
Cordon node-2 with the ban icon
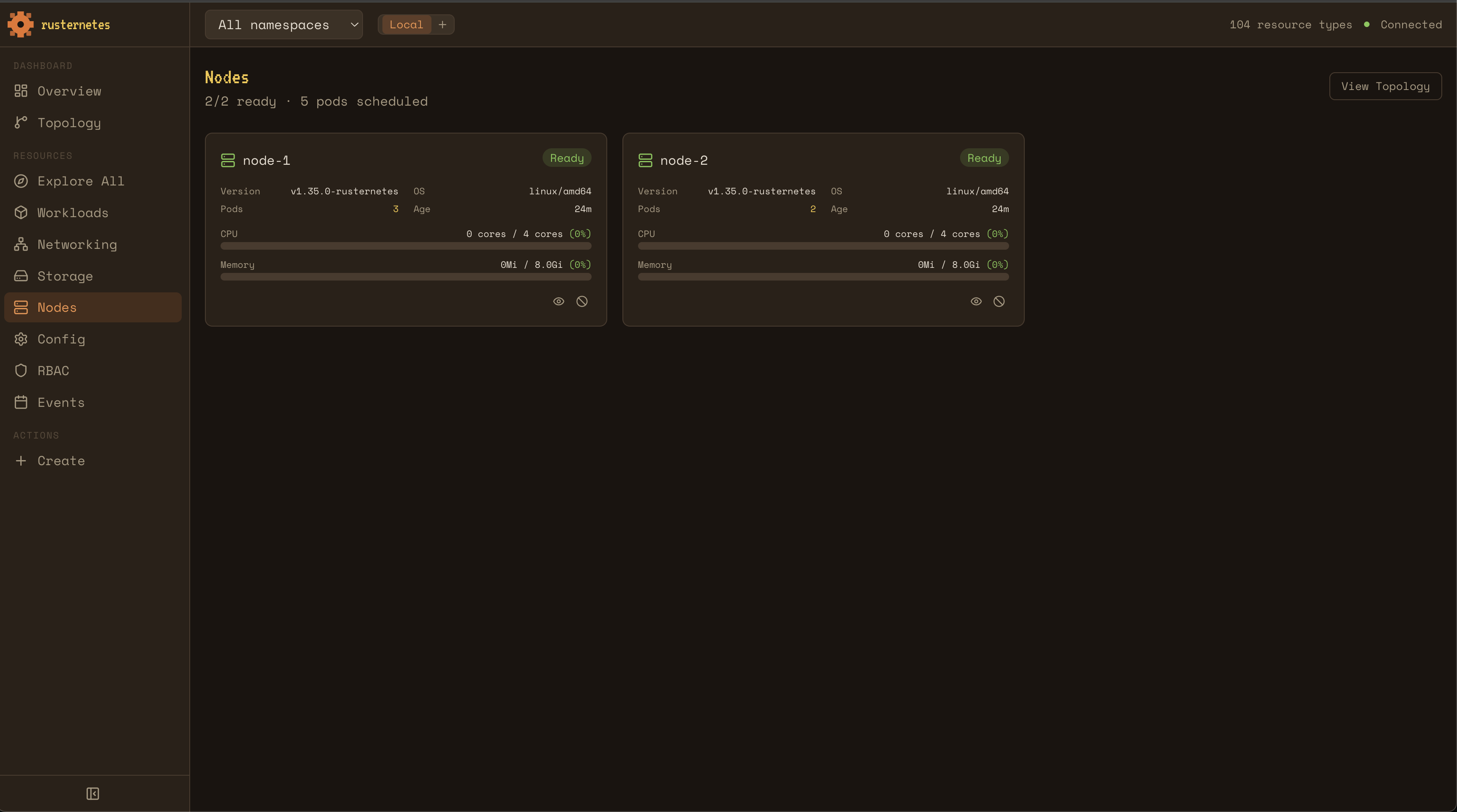coord(999,301)
